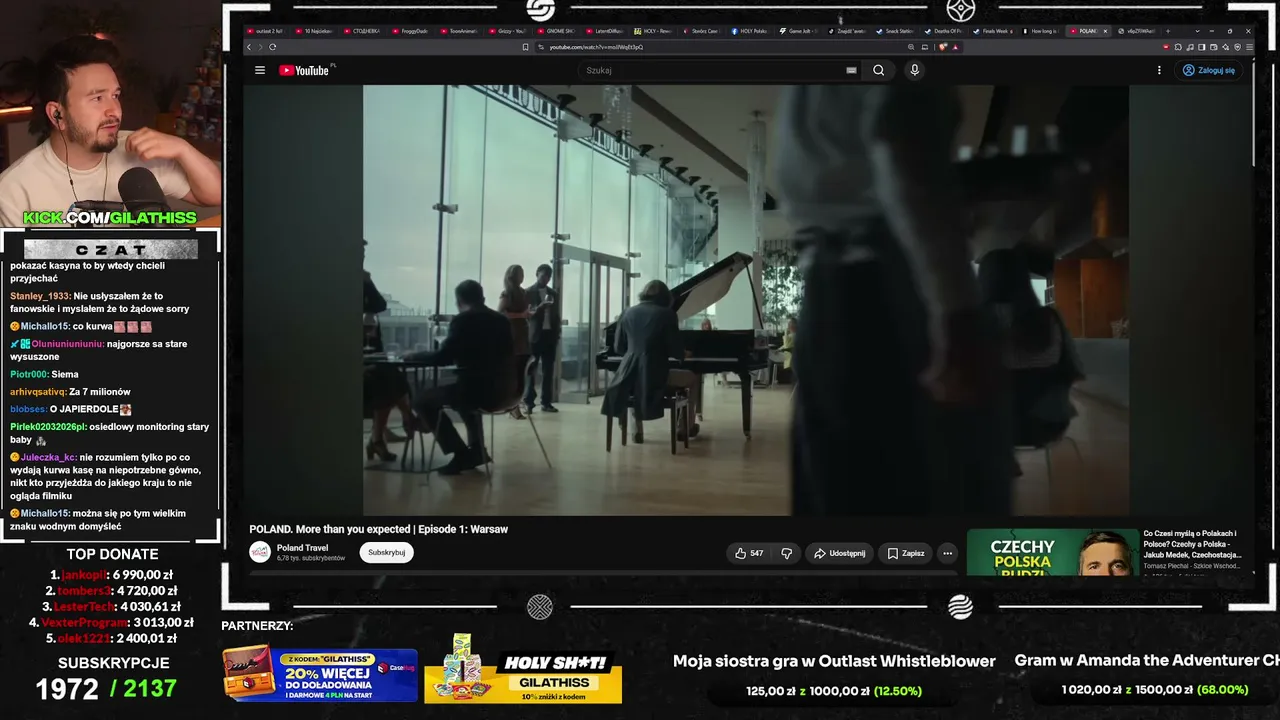Go back in browser history
This screenshot has width=1280, height=720.
pyautogui.click(x=249, y=47)
